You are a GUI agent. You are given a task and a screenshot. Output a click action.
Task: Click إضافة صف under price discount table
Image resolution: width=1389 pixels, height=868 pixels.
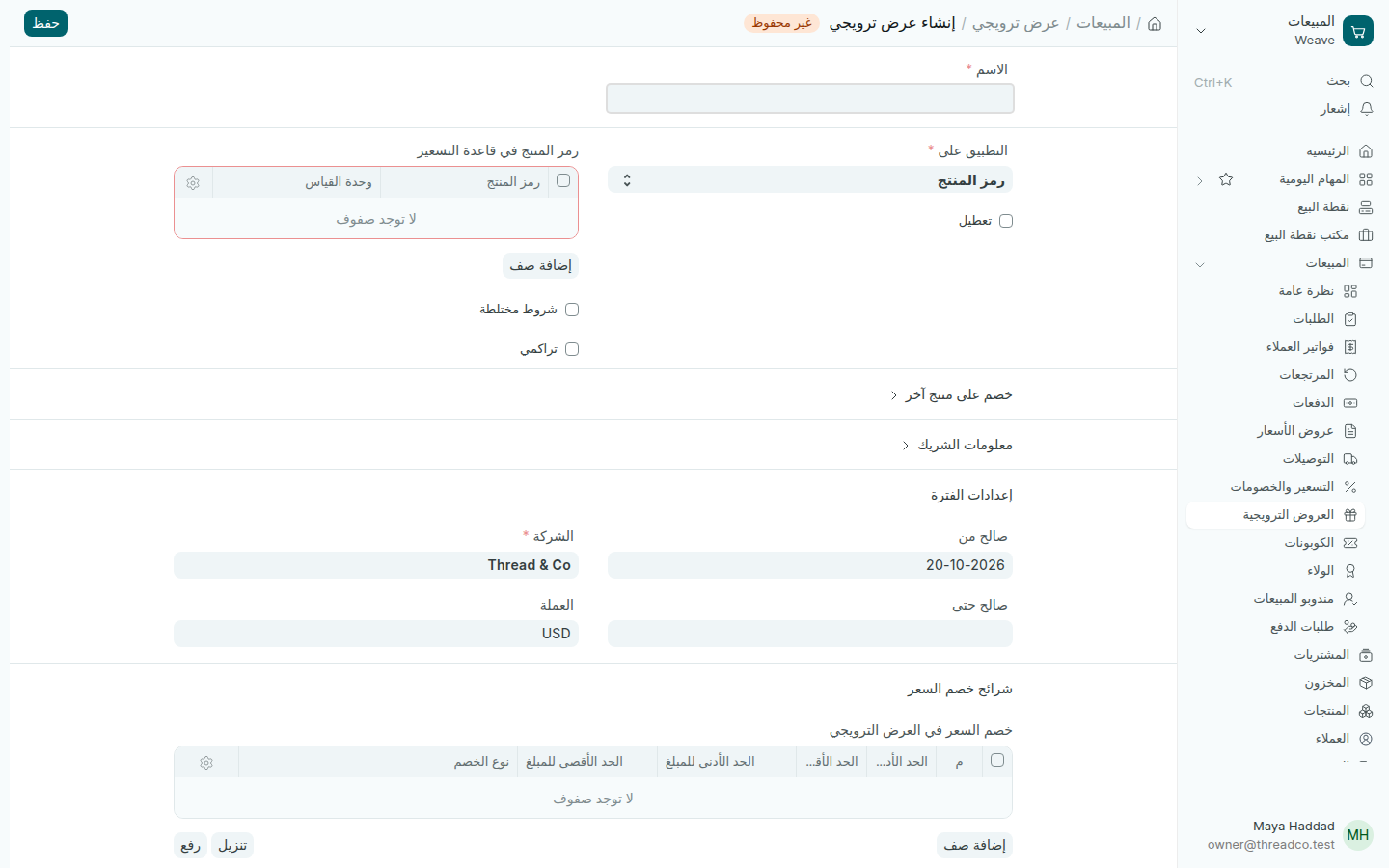974,845
